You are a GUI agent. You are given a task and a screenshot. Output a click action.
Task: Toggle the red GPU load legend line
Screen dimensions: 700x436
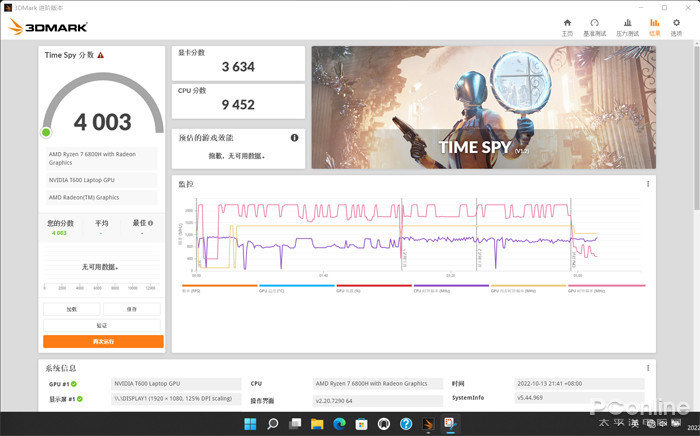374,286
